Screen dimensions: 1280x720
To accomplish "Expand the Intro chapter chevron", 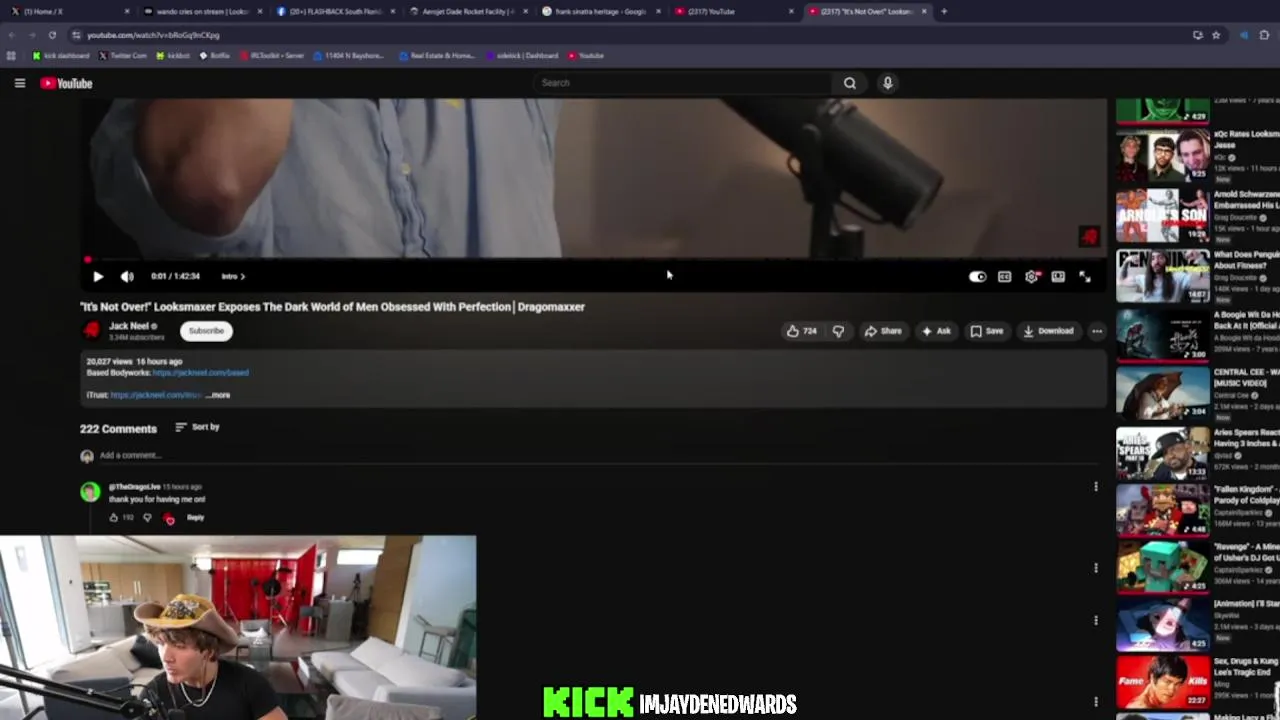I will tap(233, 277).
